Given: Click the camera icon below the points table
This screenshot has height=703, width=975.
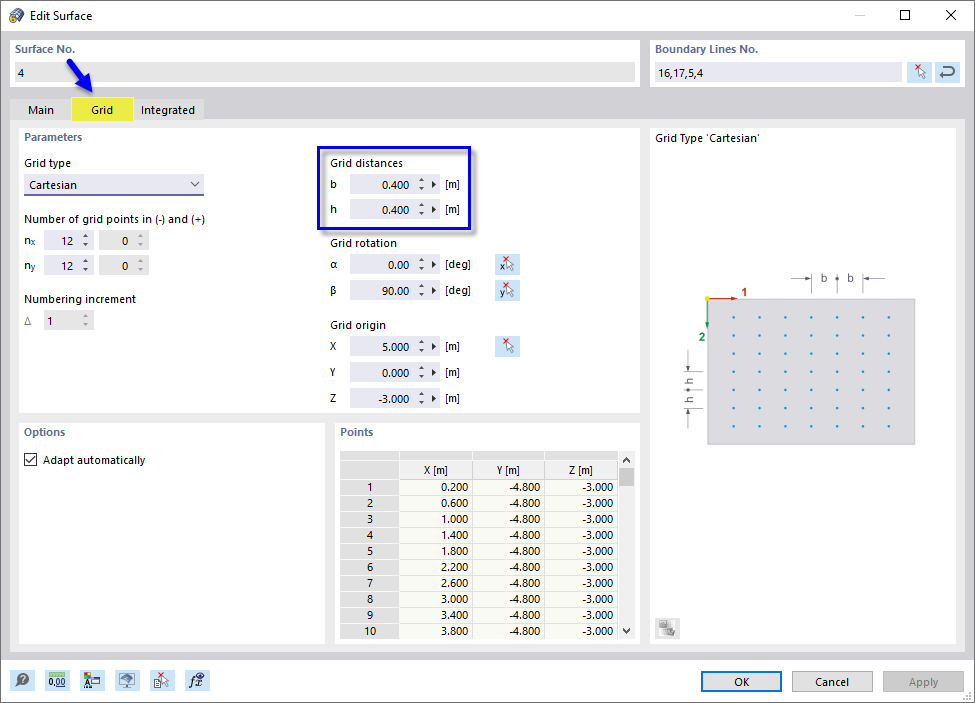Looking at the screenshot, I should (x=667, y=627).
